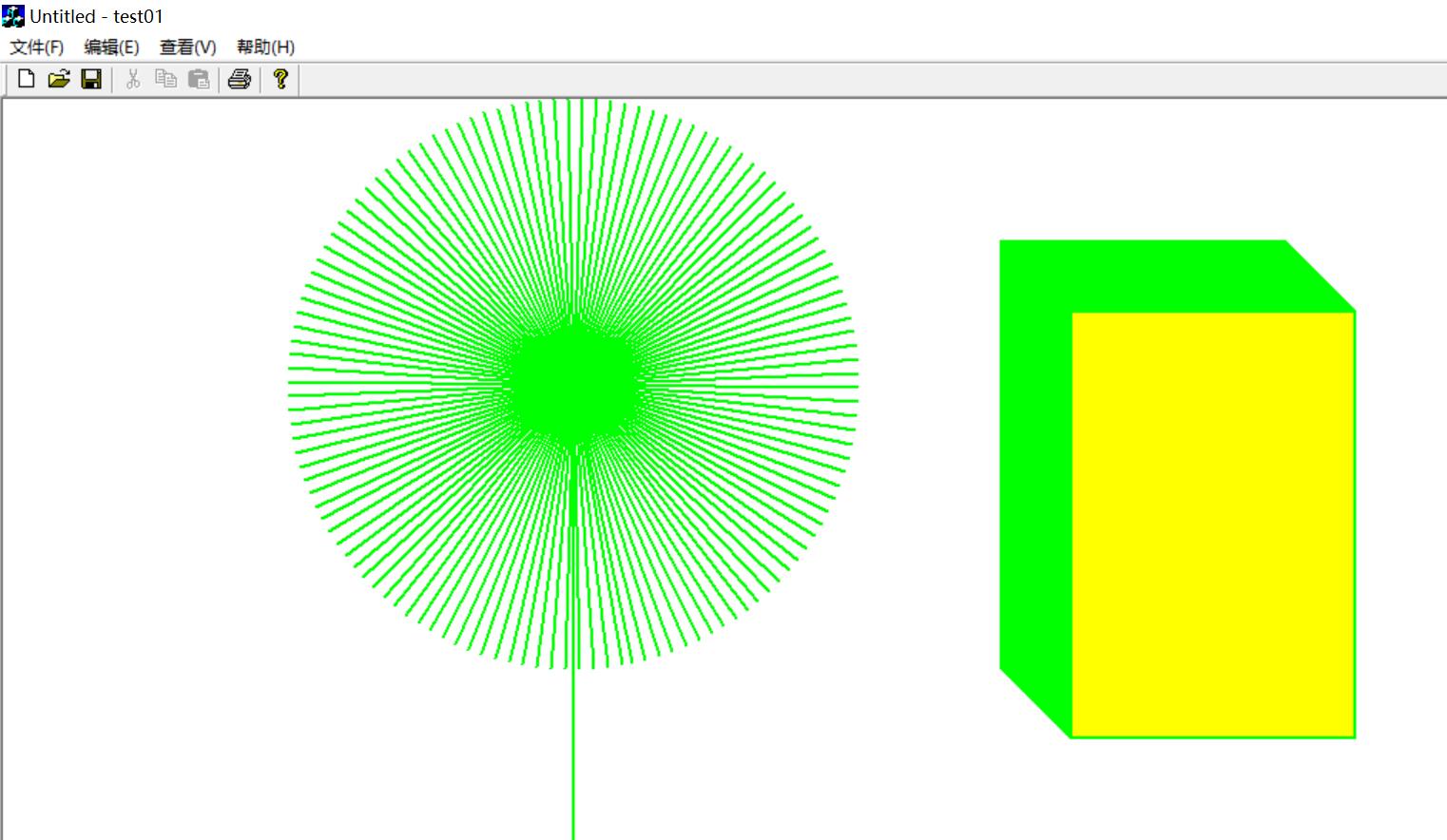Open the 文件(F) menu
Image resolution: width=1447 pixels, height=840 pixels.
(x=37, y=47)
